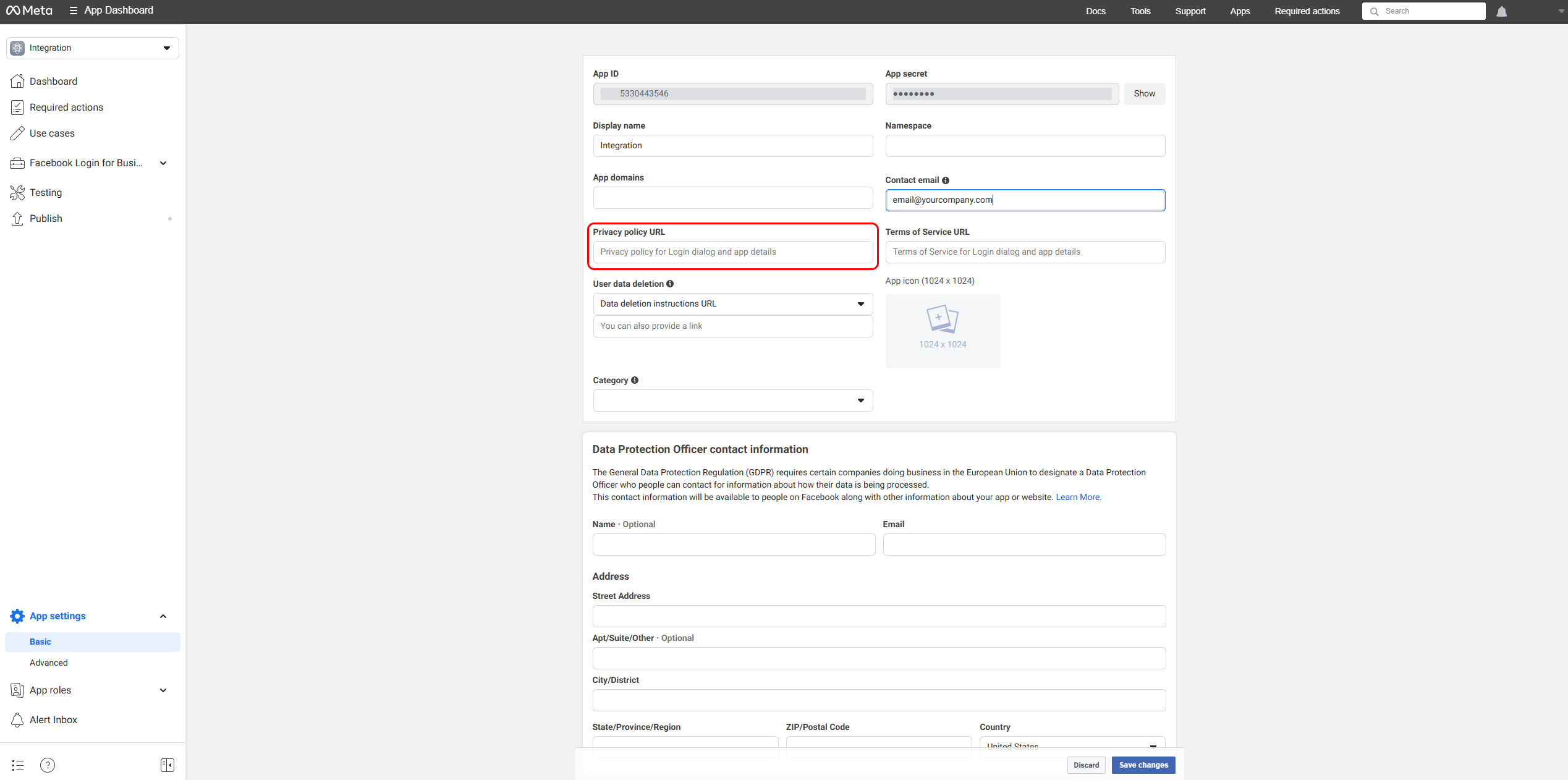Open Publish in sidebar
1568x780 pixels.
click(46, 218)
